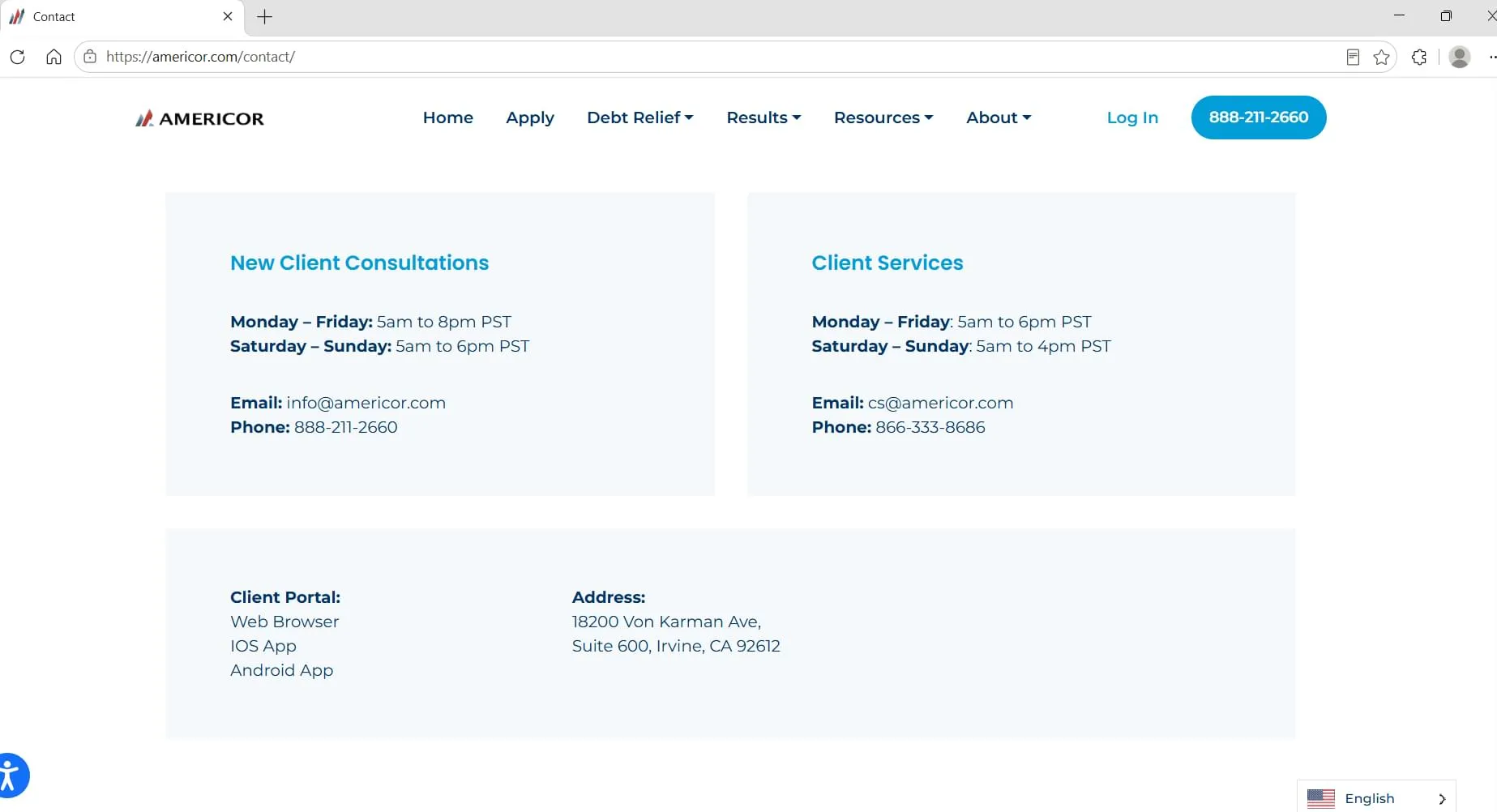1497x812 pixels.
Task: Email cs@americor.com
Action: click(941, 403)
